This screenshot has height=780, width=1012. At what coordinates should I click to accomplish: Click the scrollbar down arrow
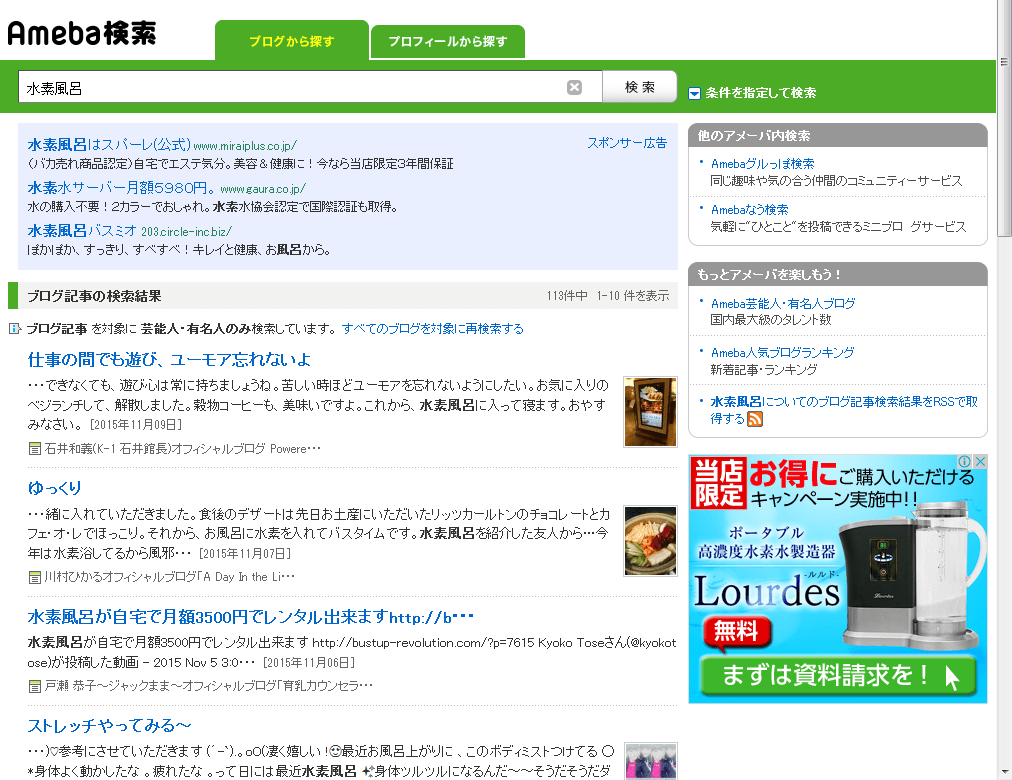(1004, 773)
